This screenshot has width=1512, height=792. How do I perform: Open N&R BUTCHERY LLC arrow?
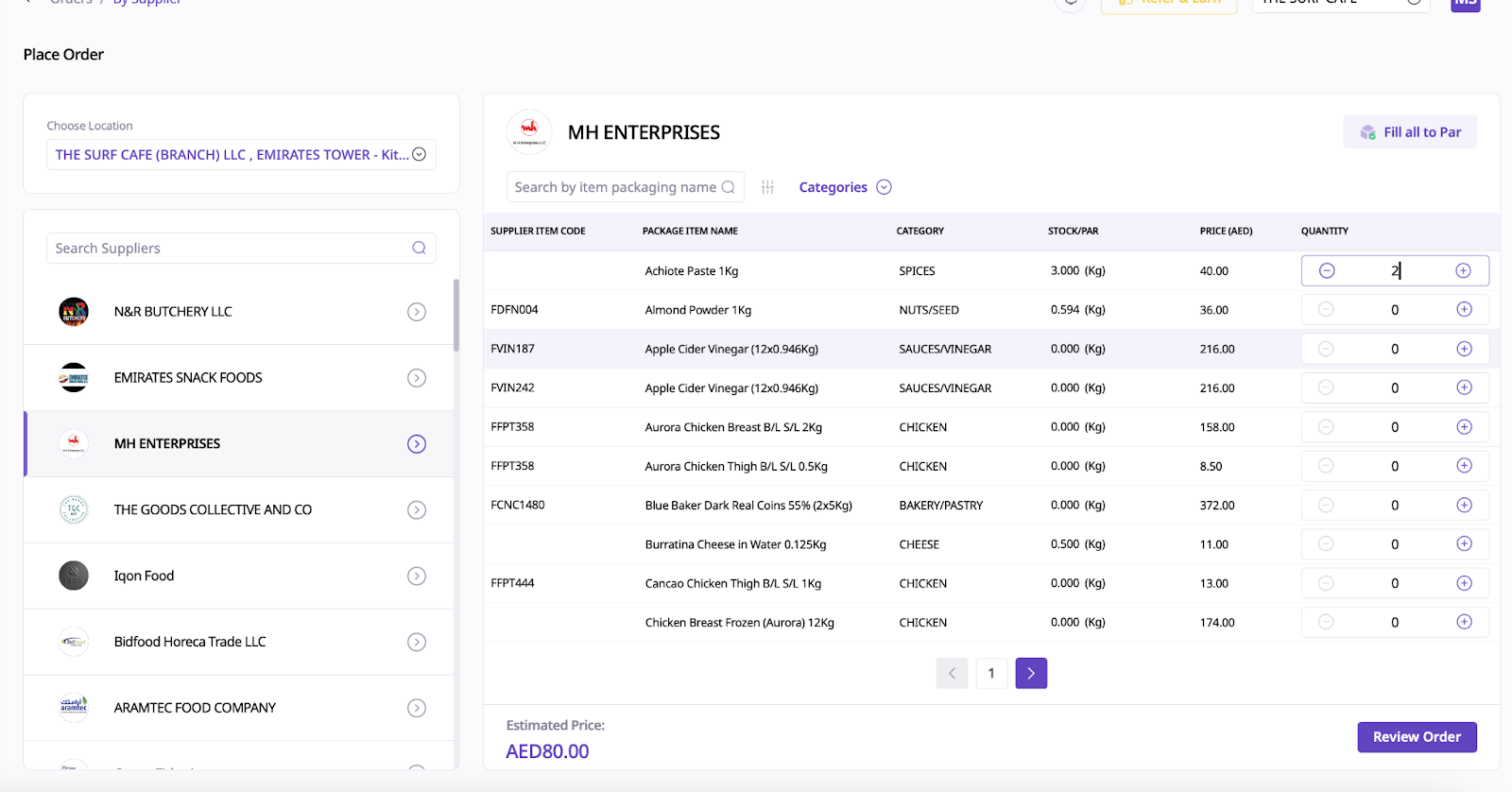point(417,312)
